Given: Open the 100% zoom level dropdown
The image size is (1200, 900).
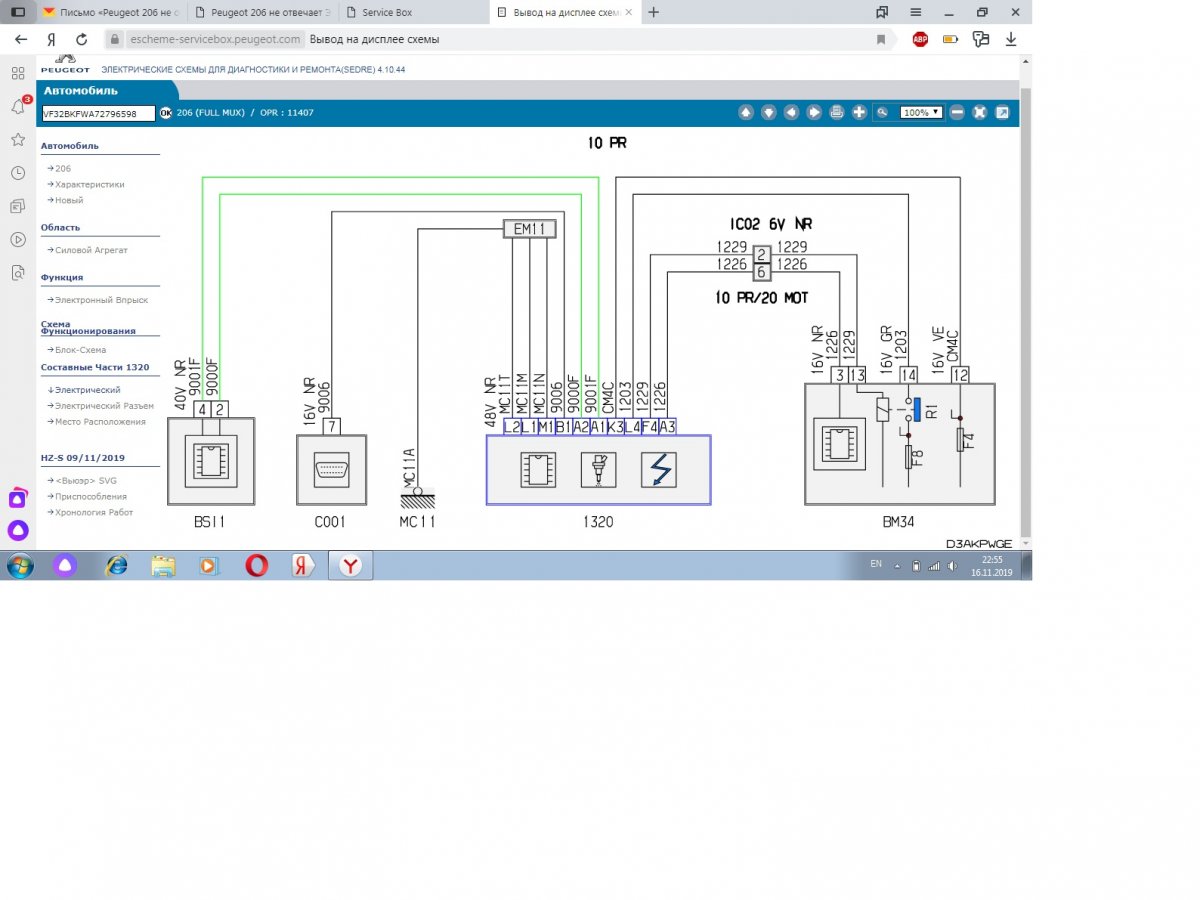Looking at the screenshot, I should 922,113.
